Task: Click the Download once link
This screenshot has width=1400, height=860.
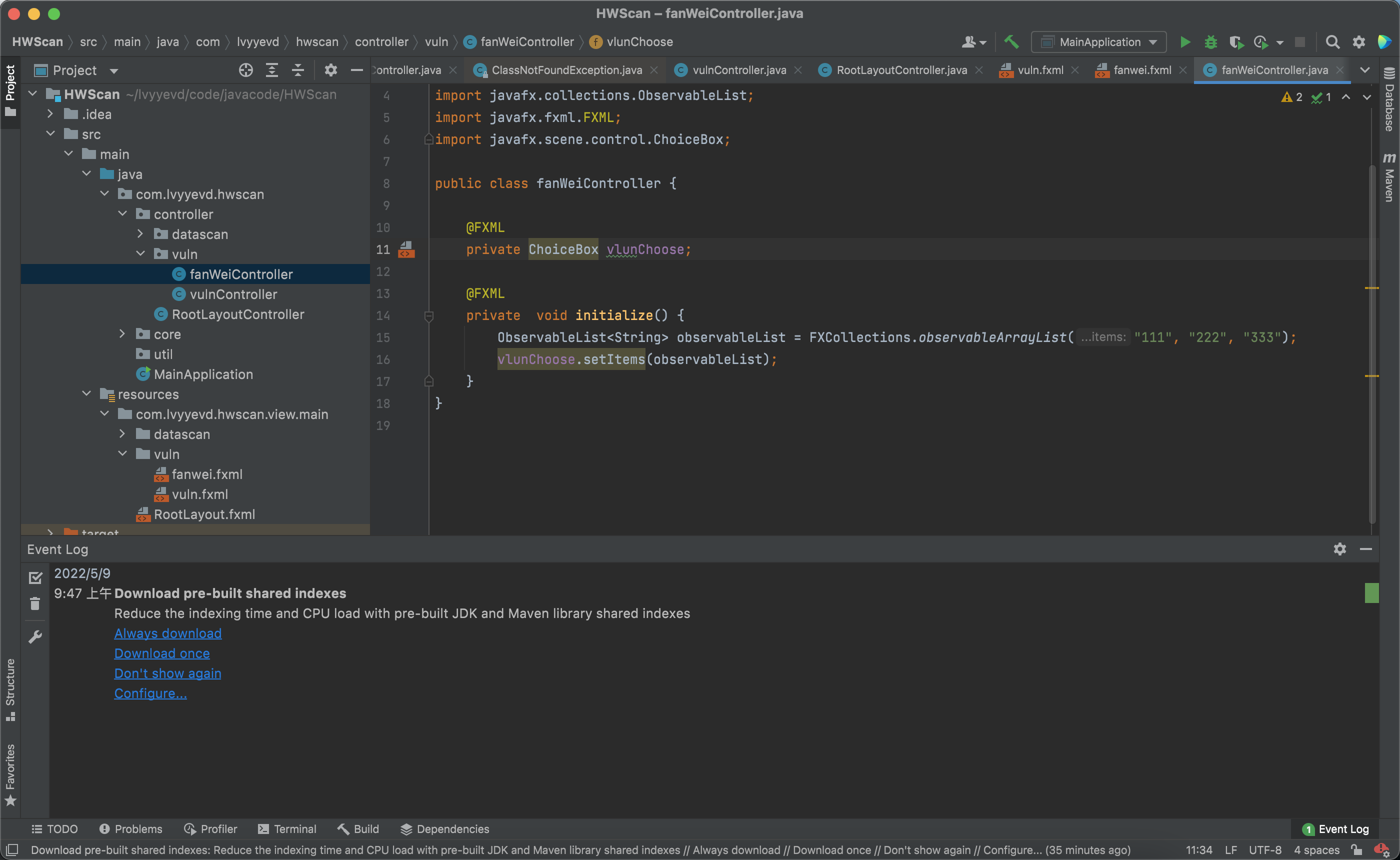Action: (x=162, y=653)
